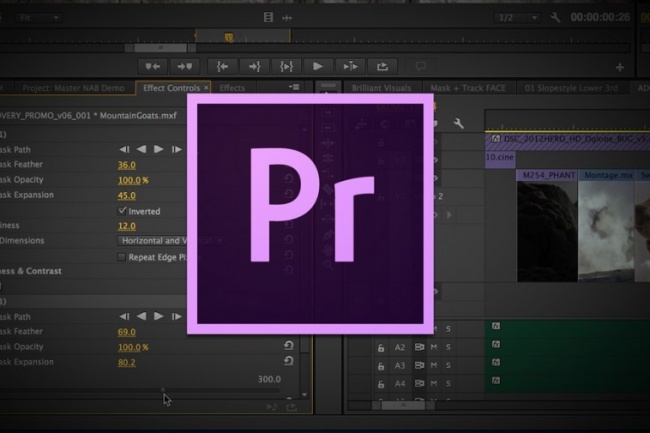650x433 pixels.
Task: Track second mask backward one frame
Action: tap(124, 317)
